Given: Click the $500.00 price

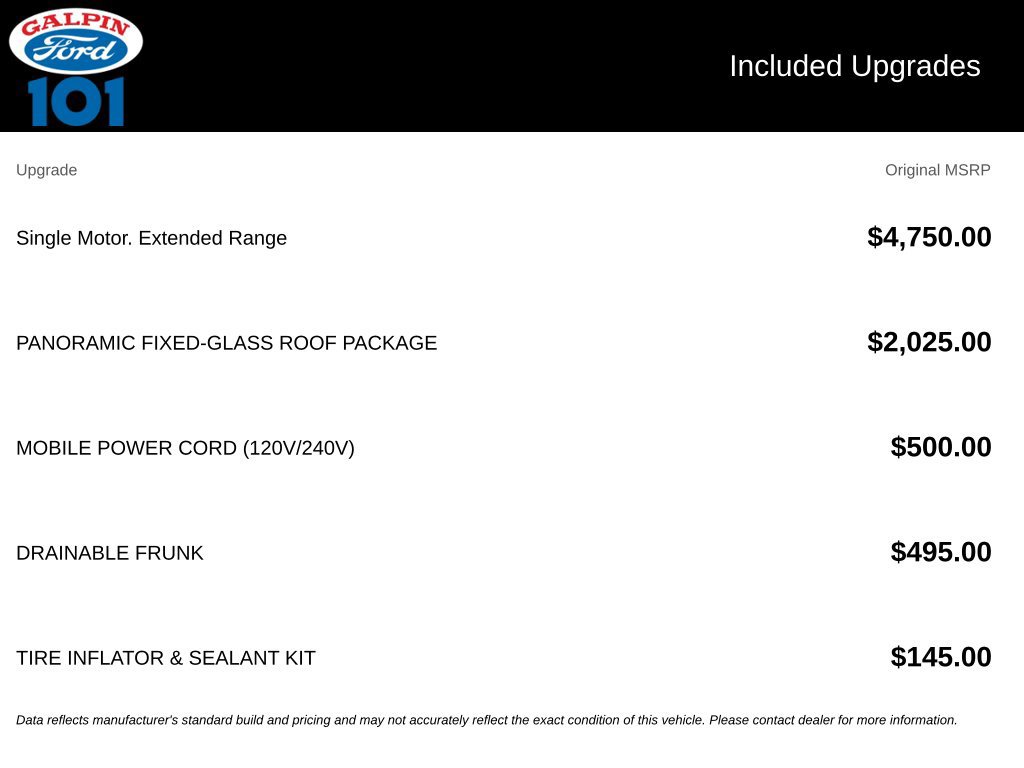Looking at the screenshot, I should point(941,447).
